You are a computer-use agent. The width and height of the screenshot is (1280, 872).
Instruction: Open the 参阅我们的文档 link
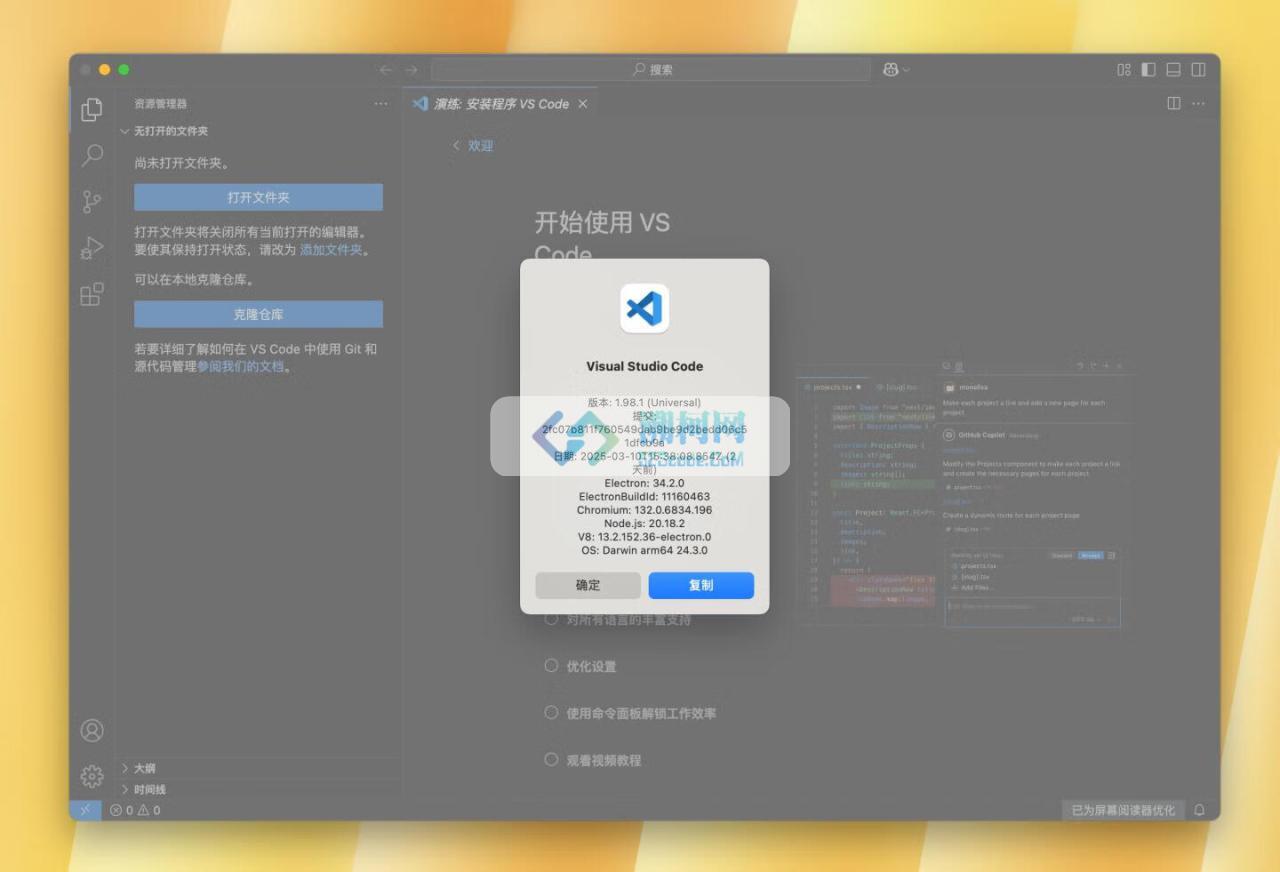240,367
